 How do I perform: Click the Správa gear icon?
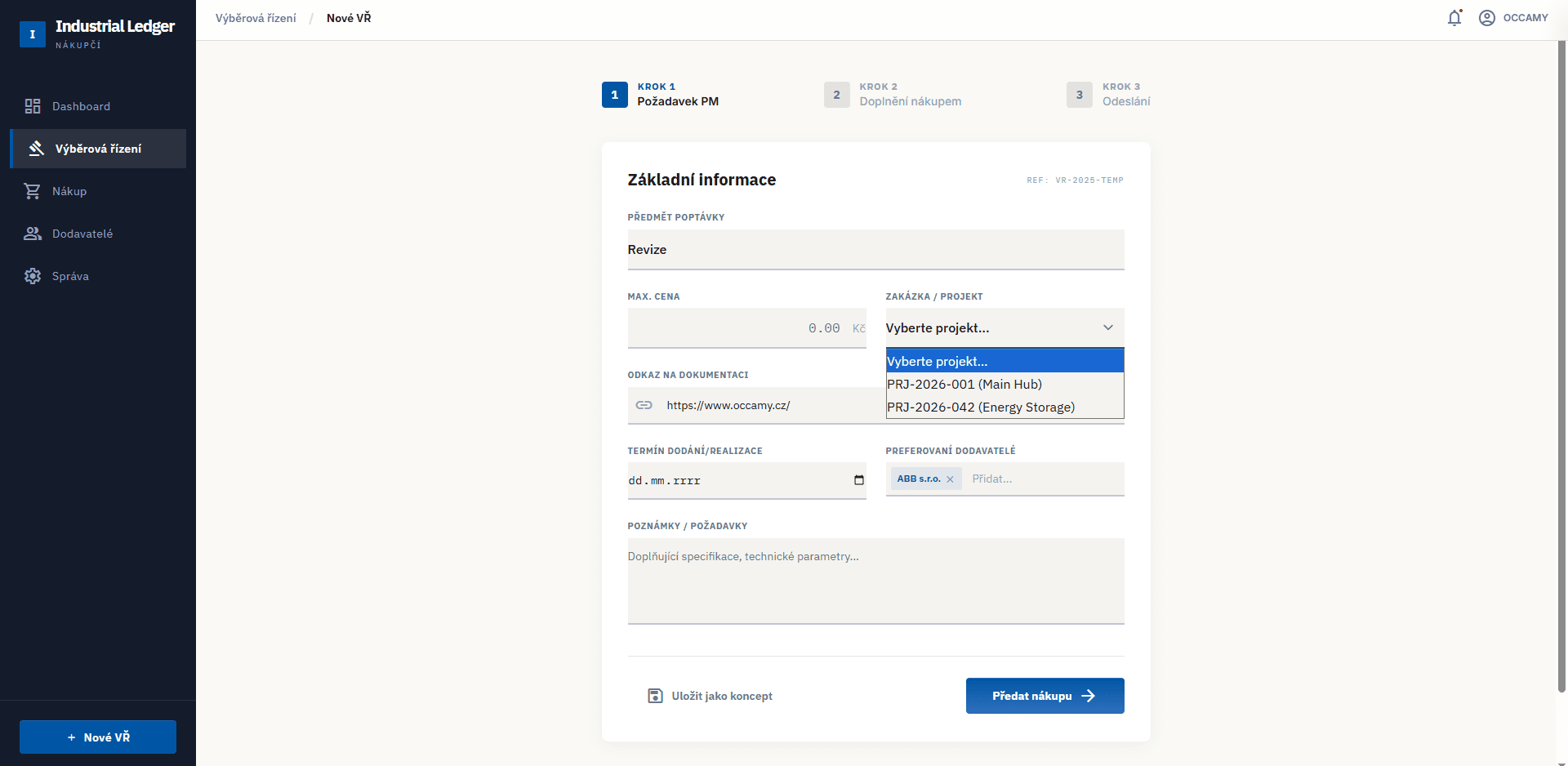pos(33,276)
